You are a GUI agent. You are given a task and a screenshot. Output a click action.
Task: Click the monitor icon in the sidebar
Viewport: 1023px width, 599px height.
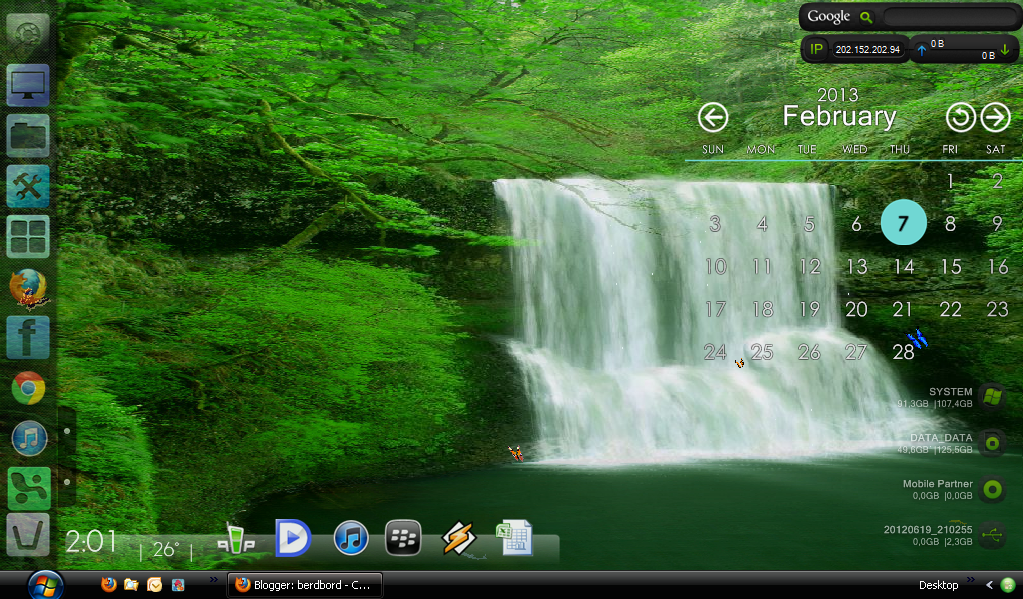pos(28,87)
